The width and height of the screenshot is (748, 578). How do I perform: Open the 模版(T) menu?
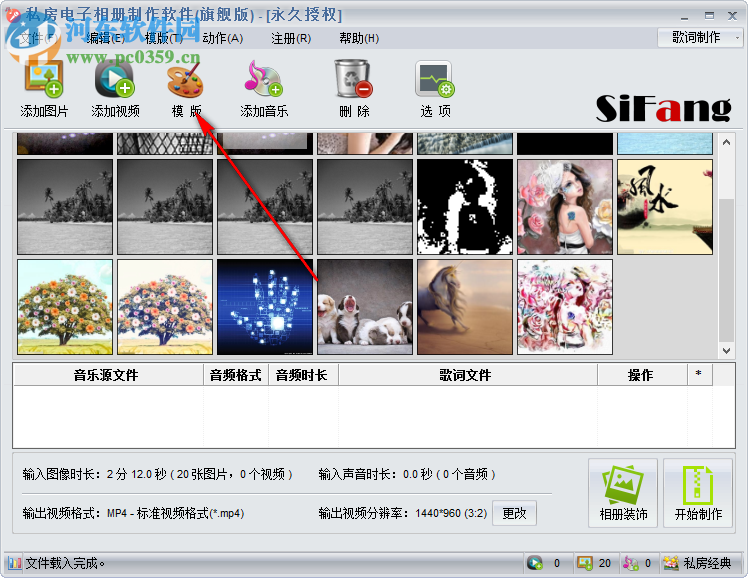coord(164,38)
